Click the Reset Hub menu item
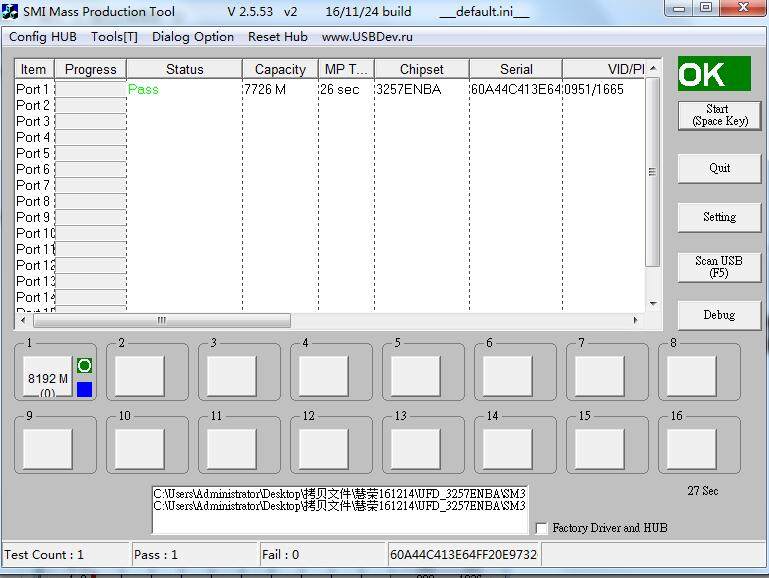Image resolution: width=769 pixels, height=578 pixels. (278, 37)
